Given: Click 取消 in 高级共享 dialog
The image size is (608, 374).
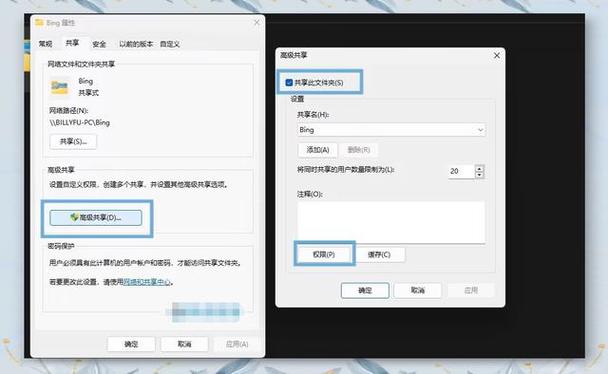Looking at the screenshot, I should [x=418, y=290].
